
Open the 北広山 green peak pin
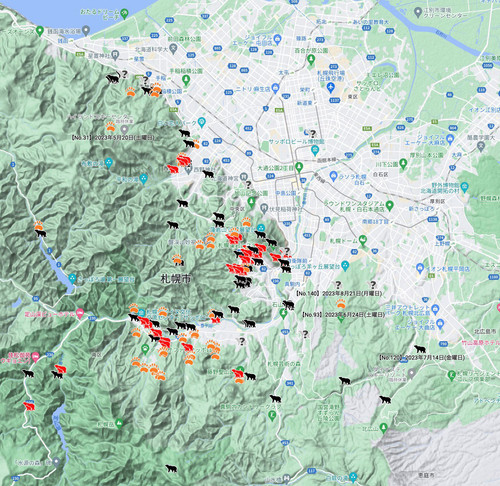pyautogui.click(x=384, y=427)
